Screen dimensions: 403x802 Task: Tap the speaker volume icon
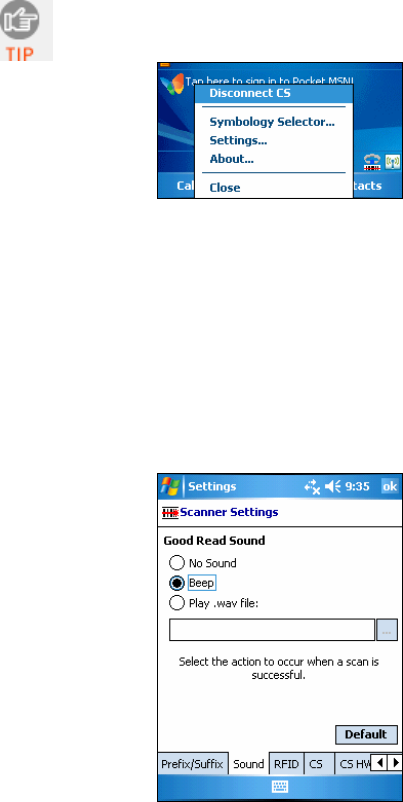[x=332, y=486]
